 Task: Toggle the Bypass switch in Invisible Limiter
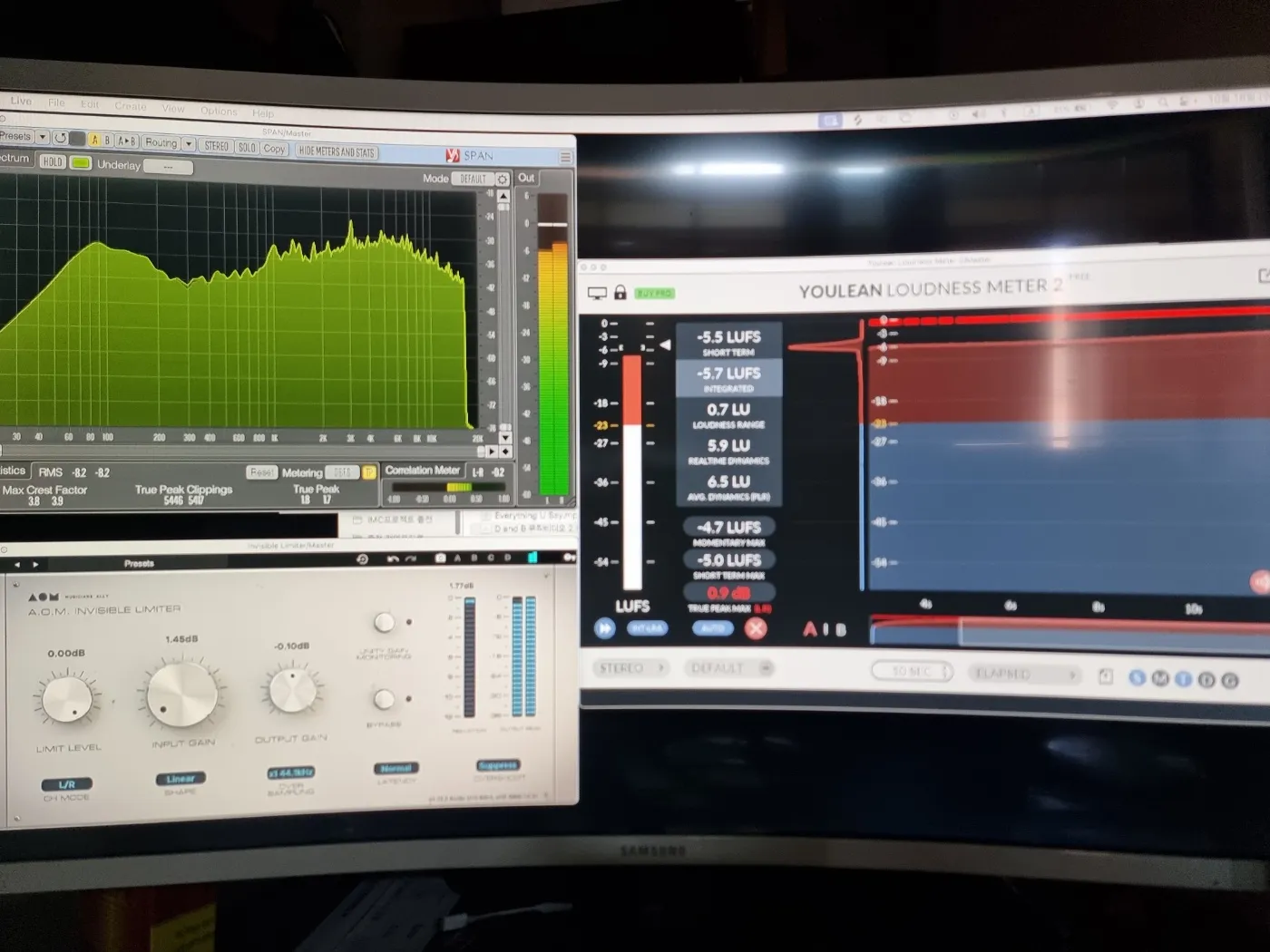[385, 699]
